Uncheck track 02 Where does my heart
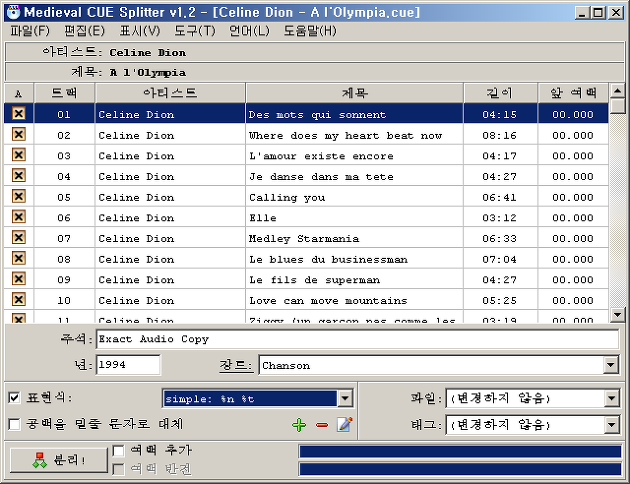The width and height of the screenshot is (630, 484). 18,134
